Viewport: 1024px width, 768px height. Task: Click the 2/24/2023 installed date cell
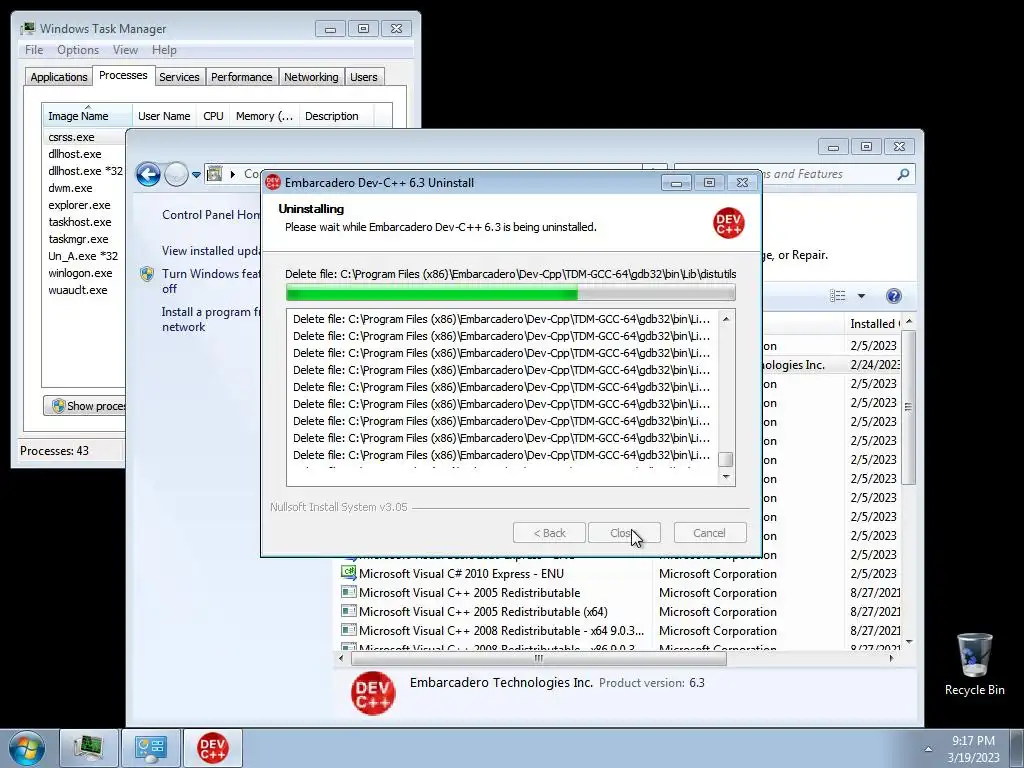[x=874, y=364]
